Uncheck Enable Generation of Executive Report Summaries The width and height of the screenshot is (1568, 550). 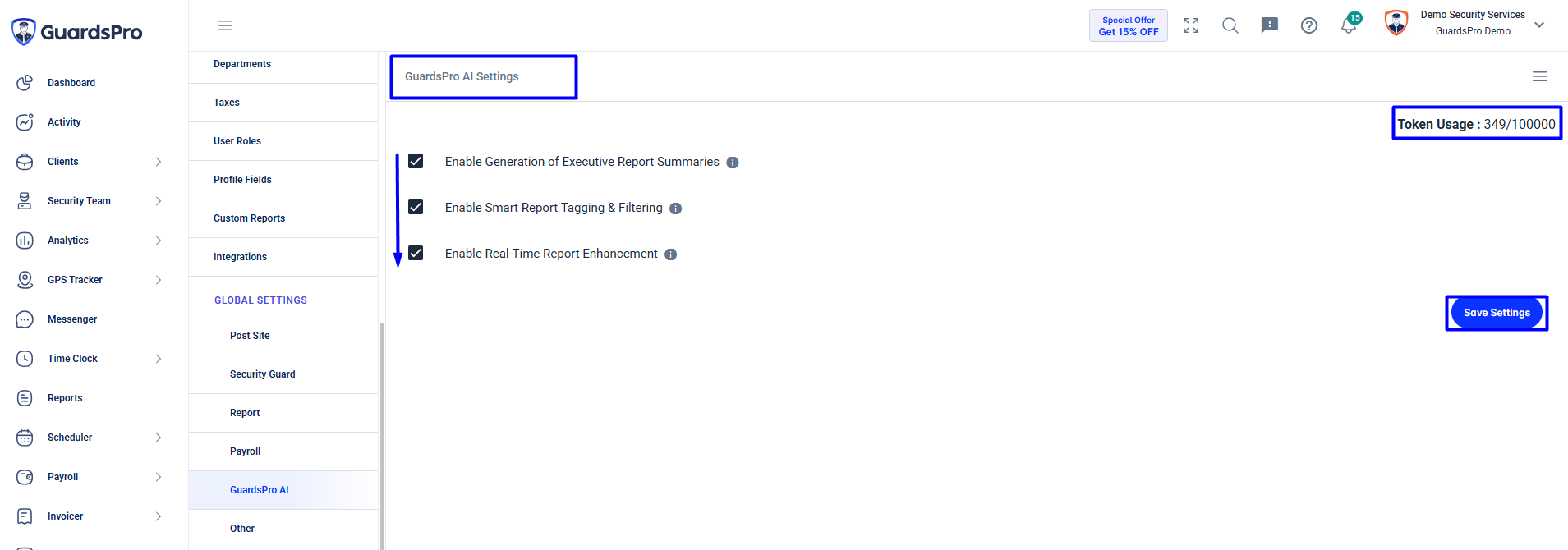416,161
